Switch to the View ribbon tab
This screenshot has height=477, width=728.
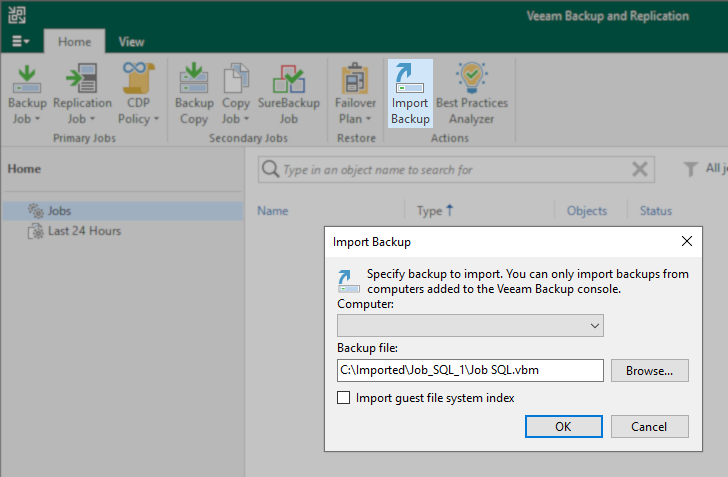(131, 42)
